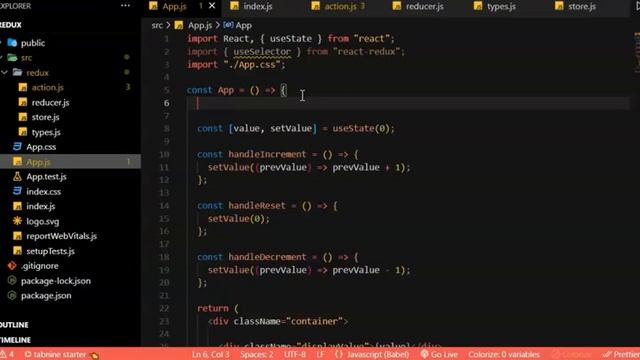Expand the TIMELINE section
The width and height of the screenshot is (640, 360).
(16, 340)
